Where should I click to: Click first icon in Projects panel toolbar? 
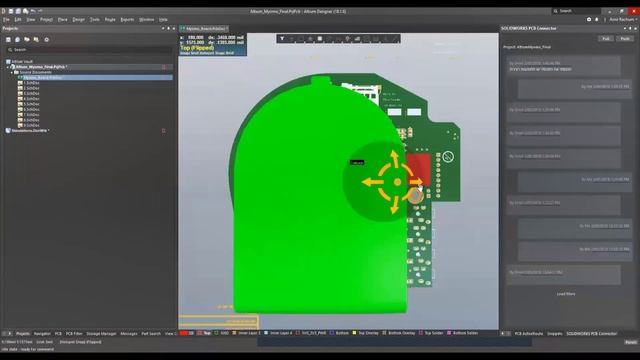coord(8,40)
